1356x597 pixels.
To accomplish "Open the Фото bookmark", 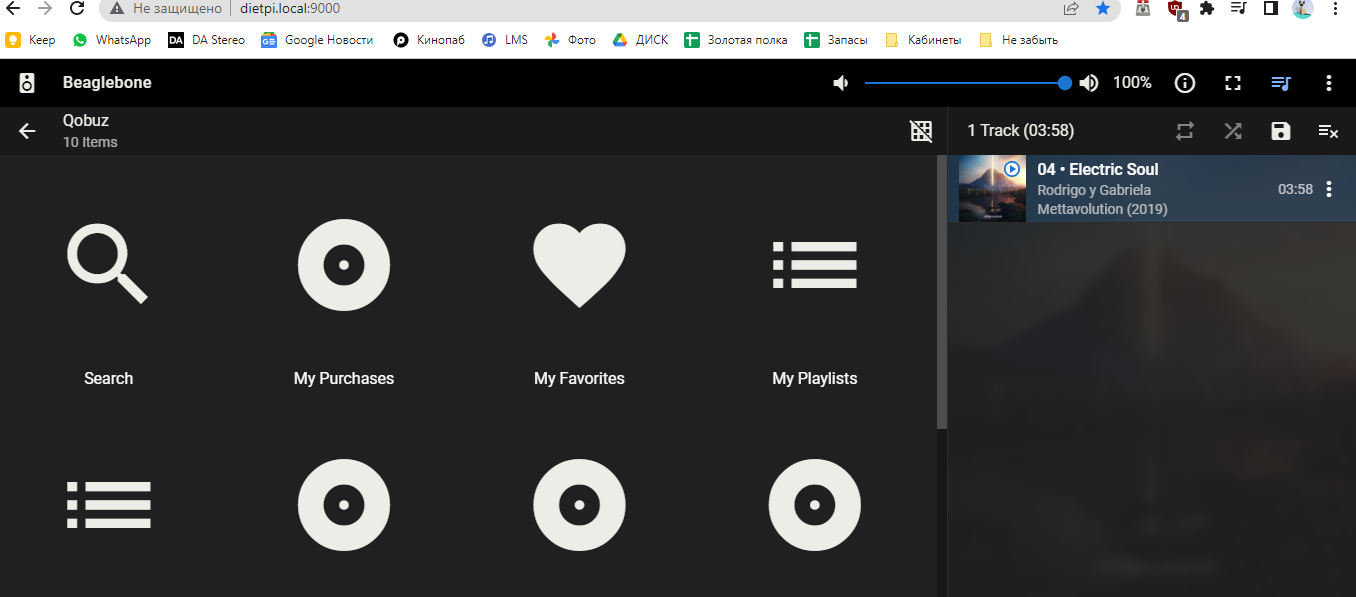I will [x=570, y=40].
